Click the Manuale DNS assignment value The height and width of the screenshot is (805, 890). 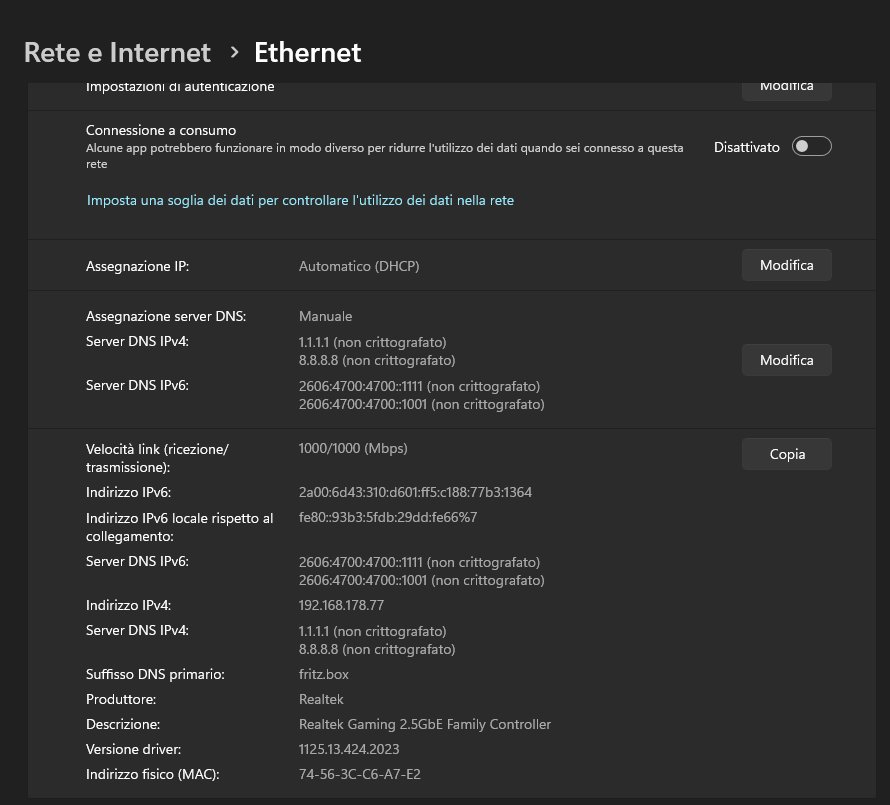point(325,316)
